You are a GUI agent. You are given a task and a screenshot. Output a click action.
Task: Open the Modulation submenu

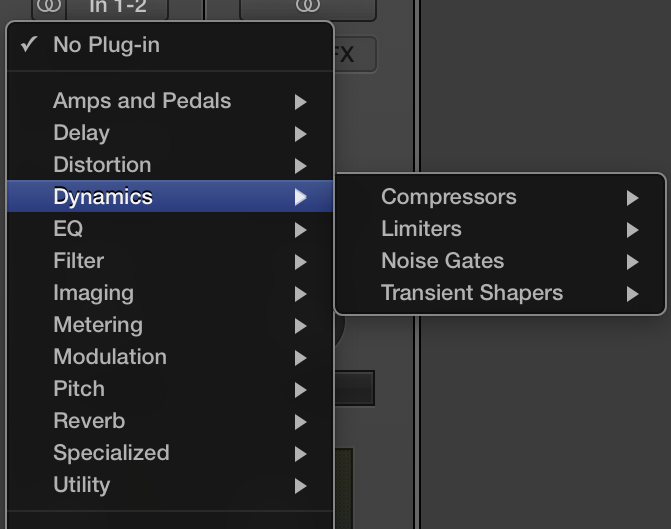point(110,357)
